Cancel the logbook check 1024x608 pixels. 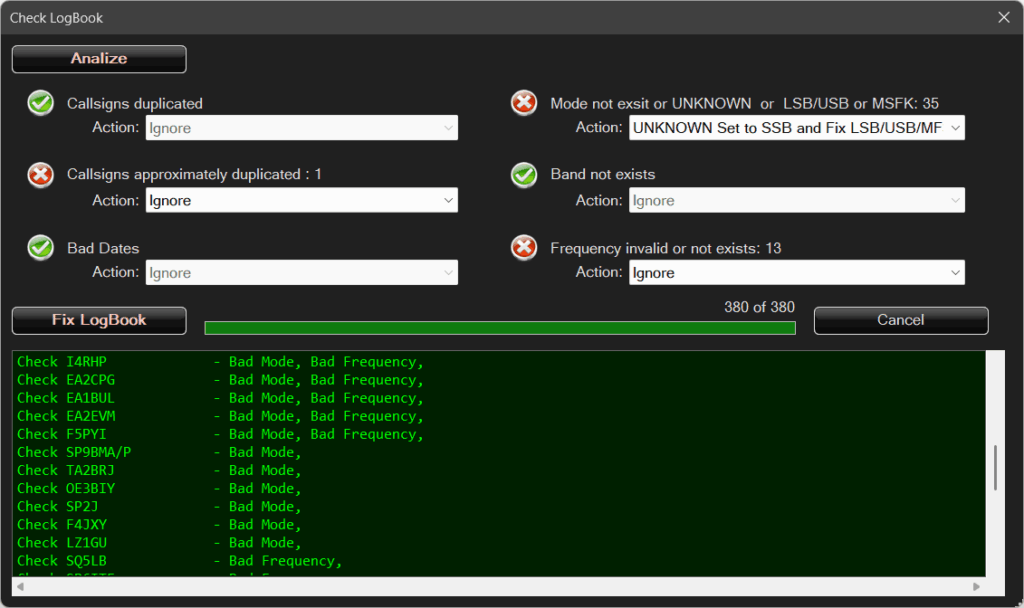[900, 320]
